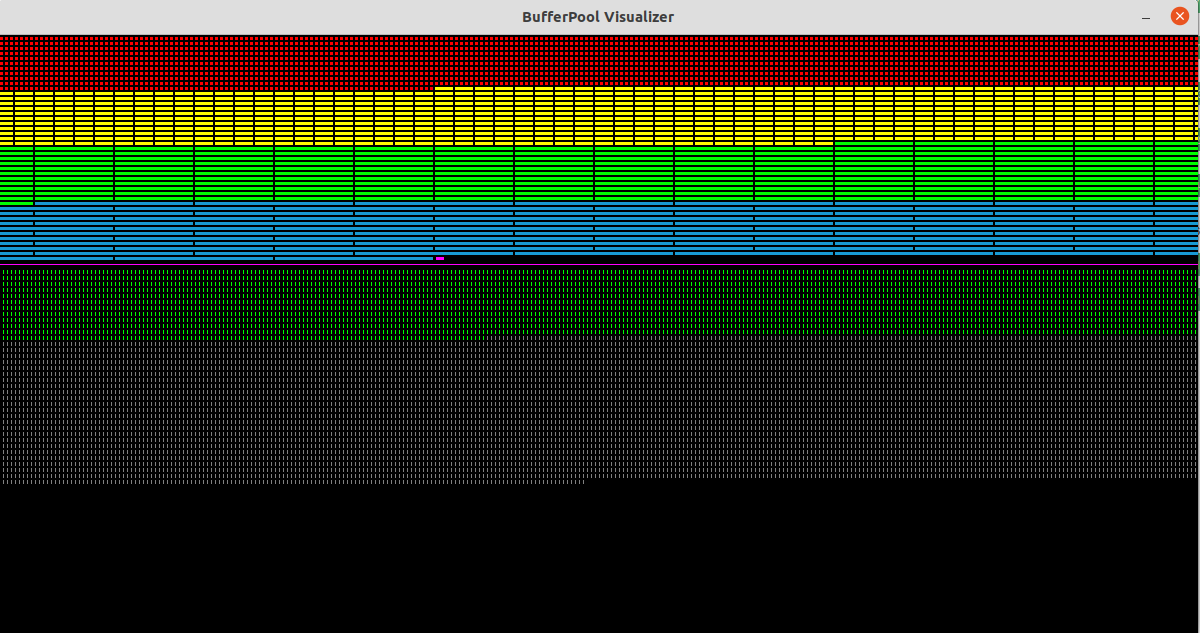1200x633 pixels.
Task: Click short bright green segment below green band
Action: (x=17, y=203)
